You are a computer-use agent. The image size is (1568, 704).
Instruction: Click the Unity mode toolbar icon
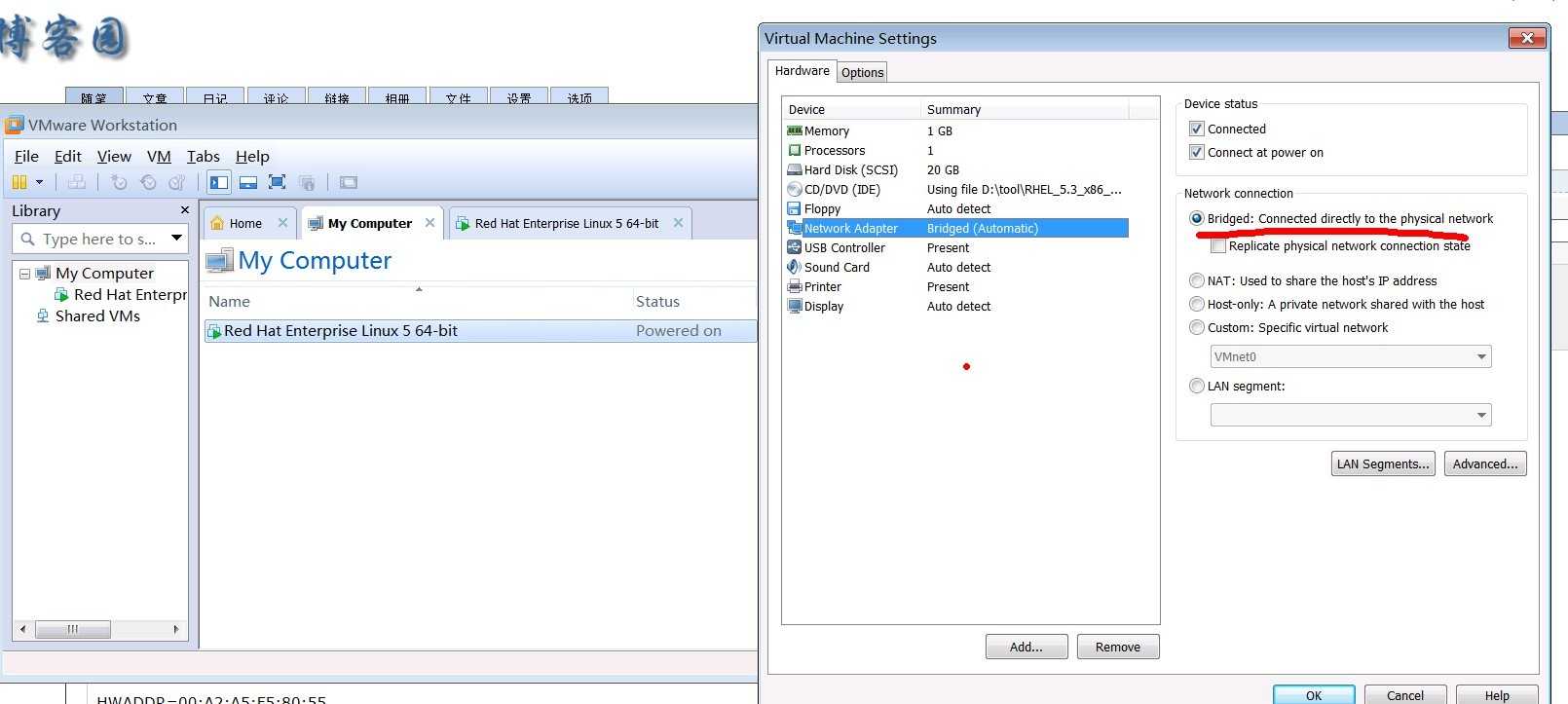coord(307,182)
